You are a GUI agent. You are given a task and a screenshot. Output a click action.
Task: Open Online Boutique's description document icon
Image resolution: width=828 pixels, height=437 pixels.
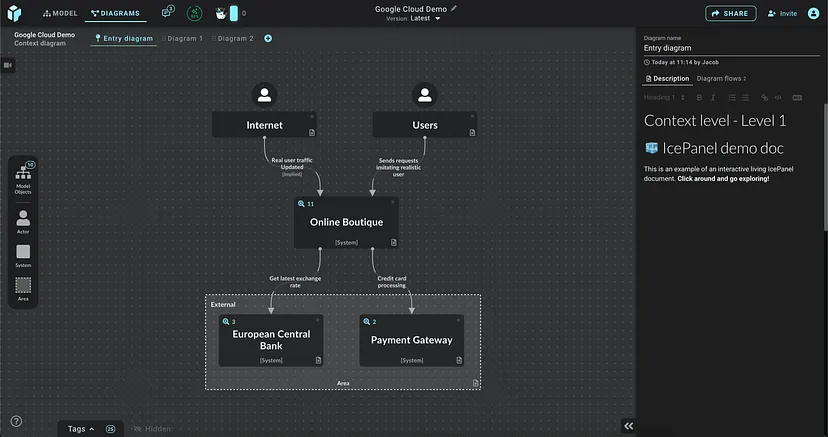[393, 242]
